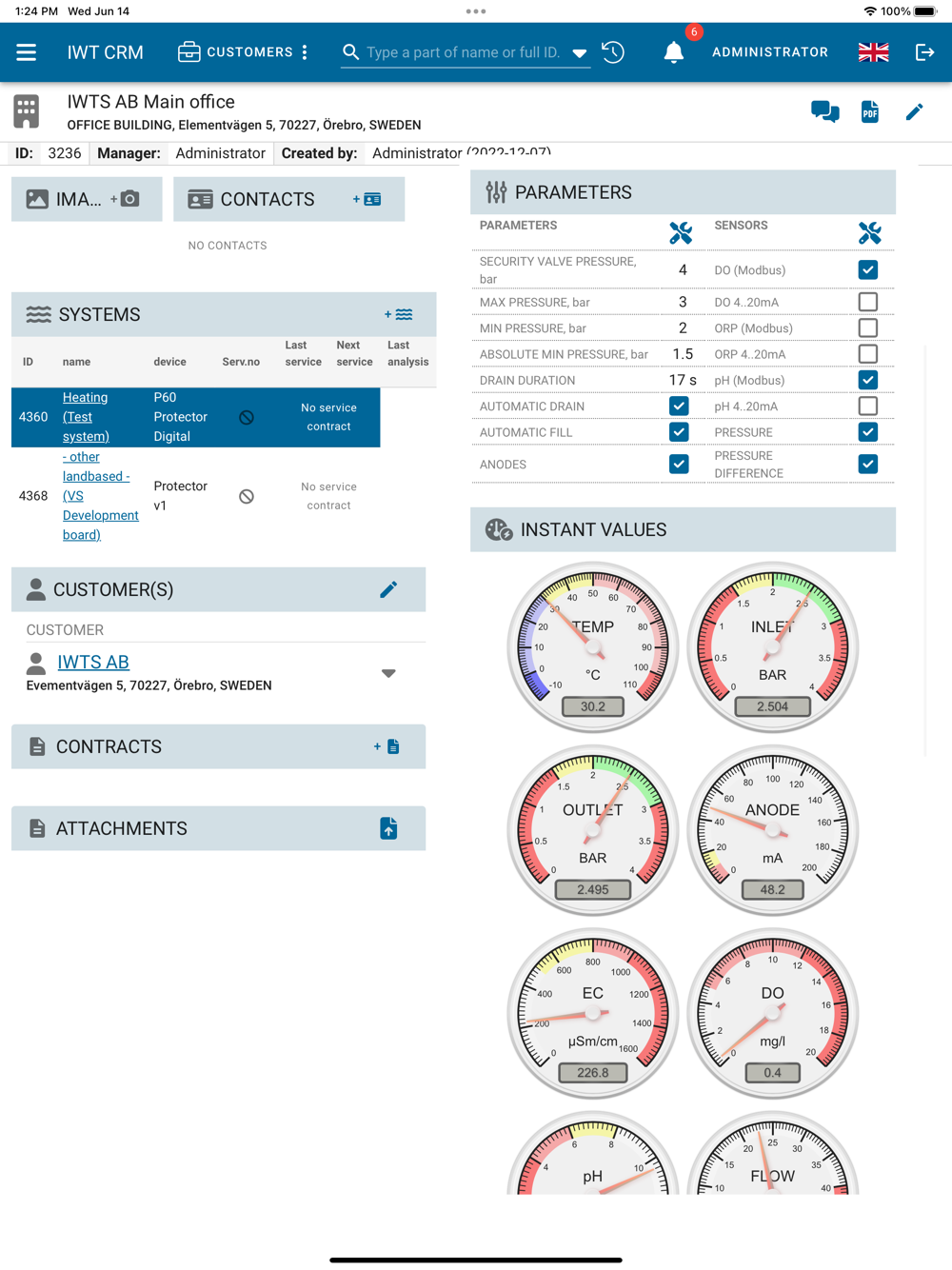This screenshot has height=1270, width=952.
Task: Click the Contacts section header
Action: tap(288, 199)
